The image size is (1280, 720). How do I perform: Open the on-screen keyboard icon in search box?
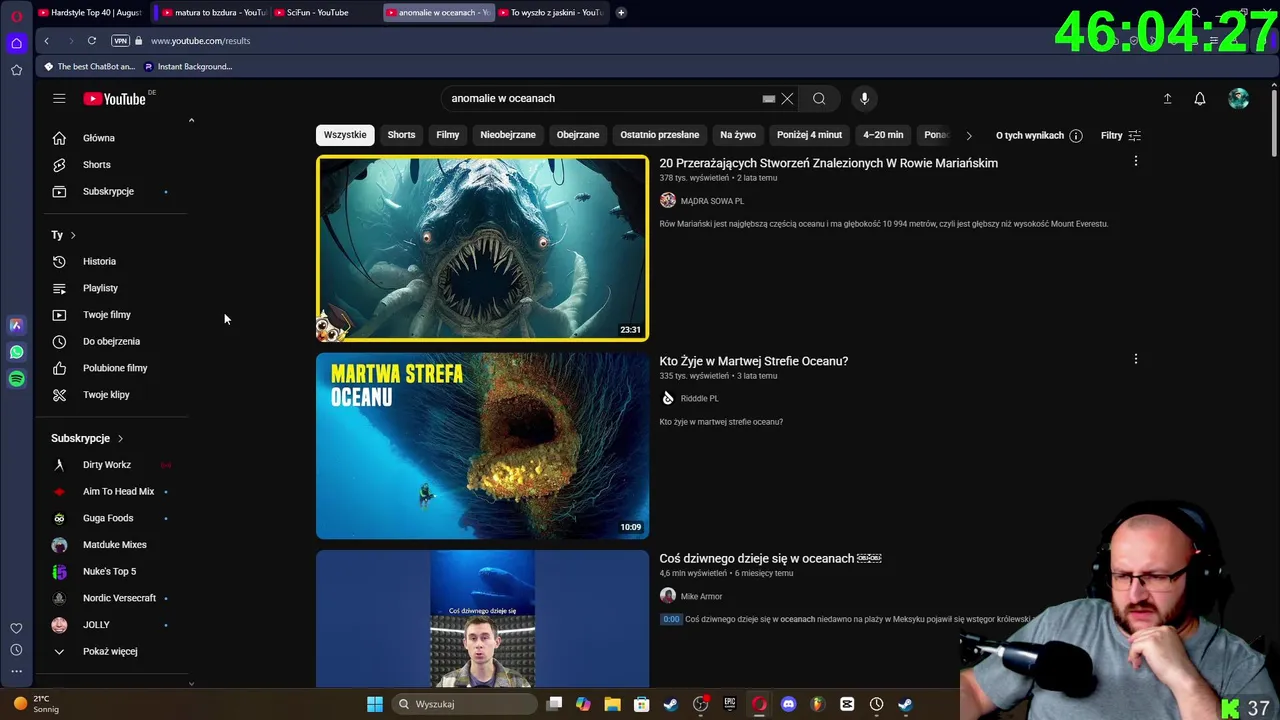coord(768,98)
